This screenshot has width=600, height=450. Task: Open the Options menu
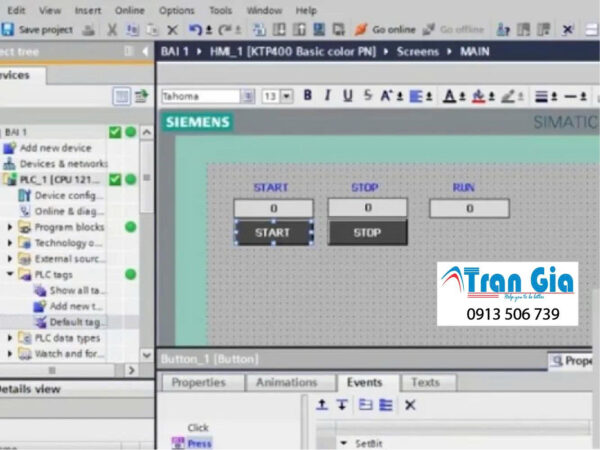[x=177, y=10]
